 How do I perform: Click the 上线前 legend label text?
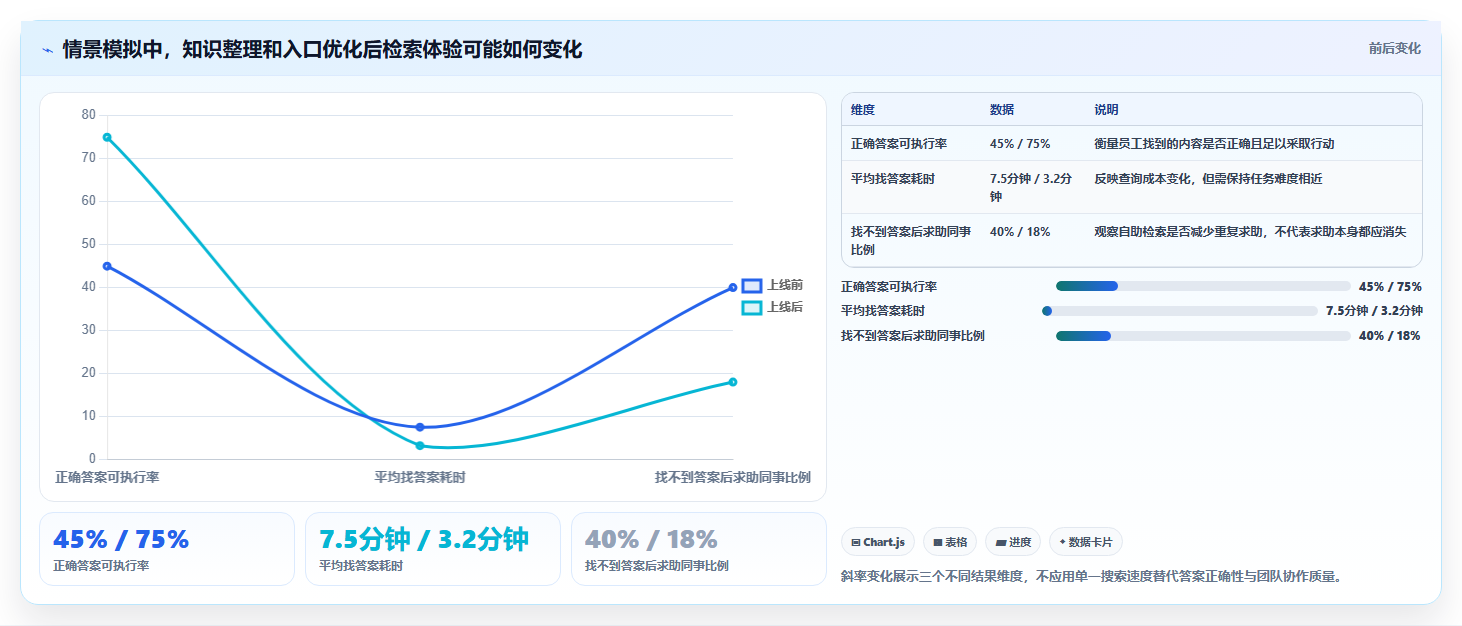[785, 286]
